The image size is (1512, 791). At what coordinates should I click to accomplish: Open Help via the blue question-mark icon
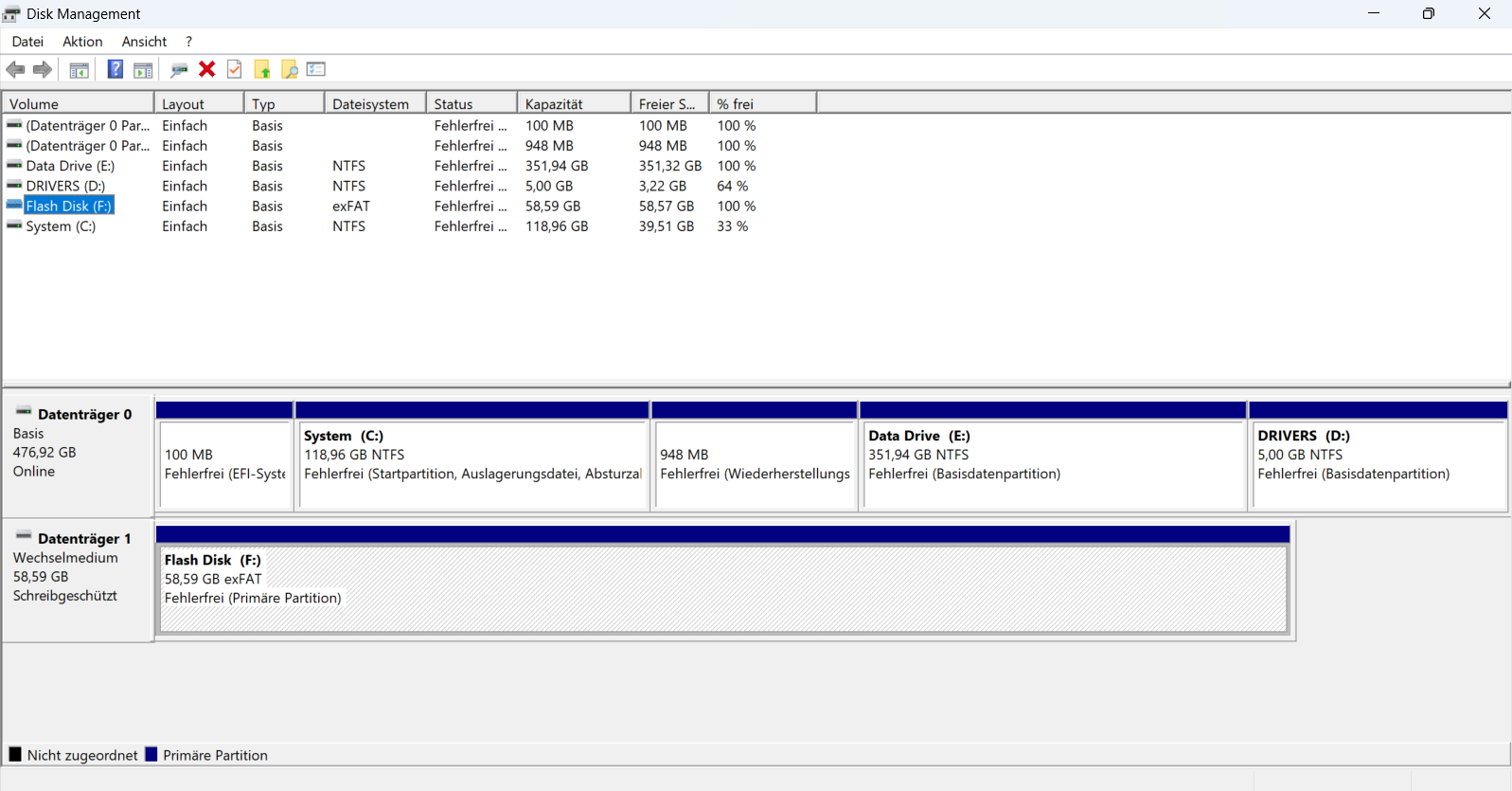pos(115,69)
